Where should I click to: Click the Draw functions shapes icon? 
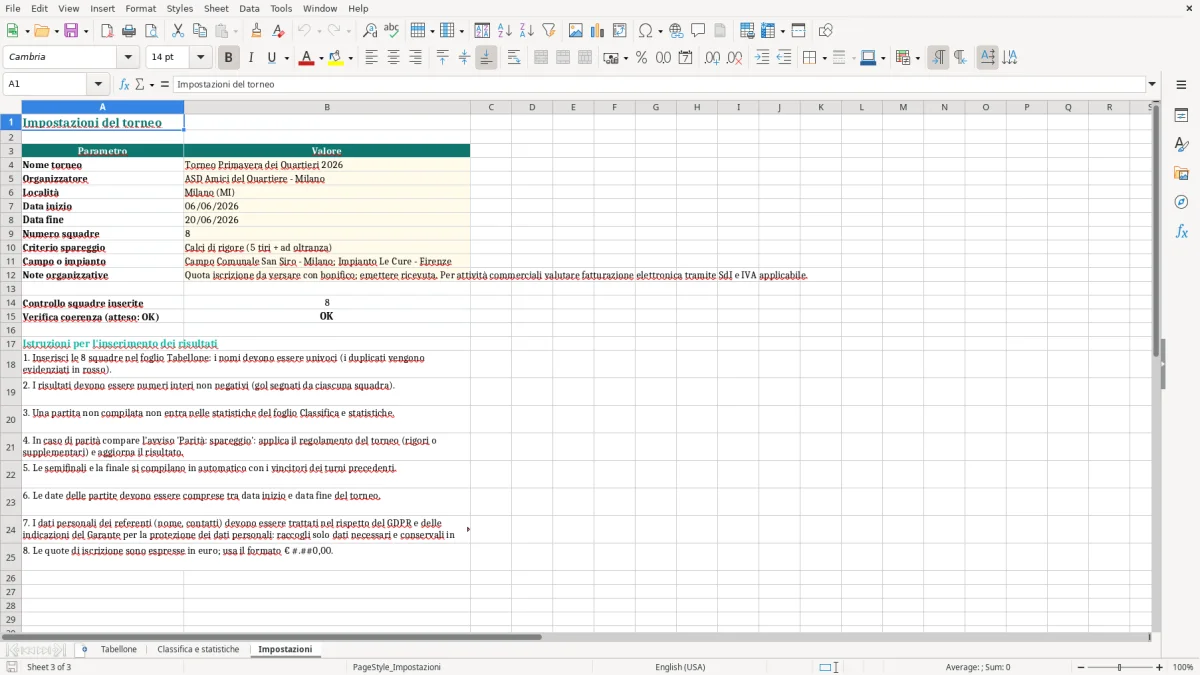point(826,31)
